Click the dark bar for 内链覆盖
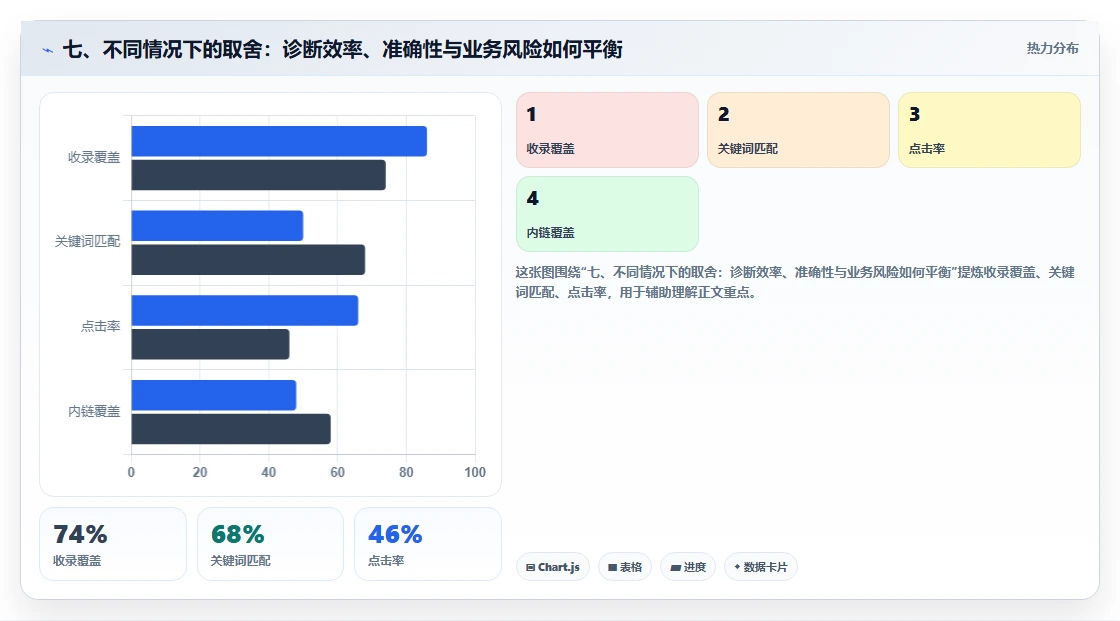The image size is (1120, 621). point(231,429)
